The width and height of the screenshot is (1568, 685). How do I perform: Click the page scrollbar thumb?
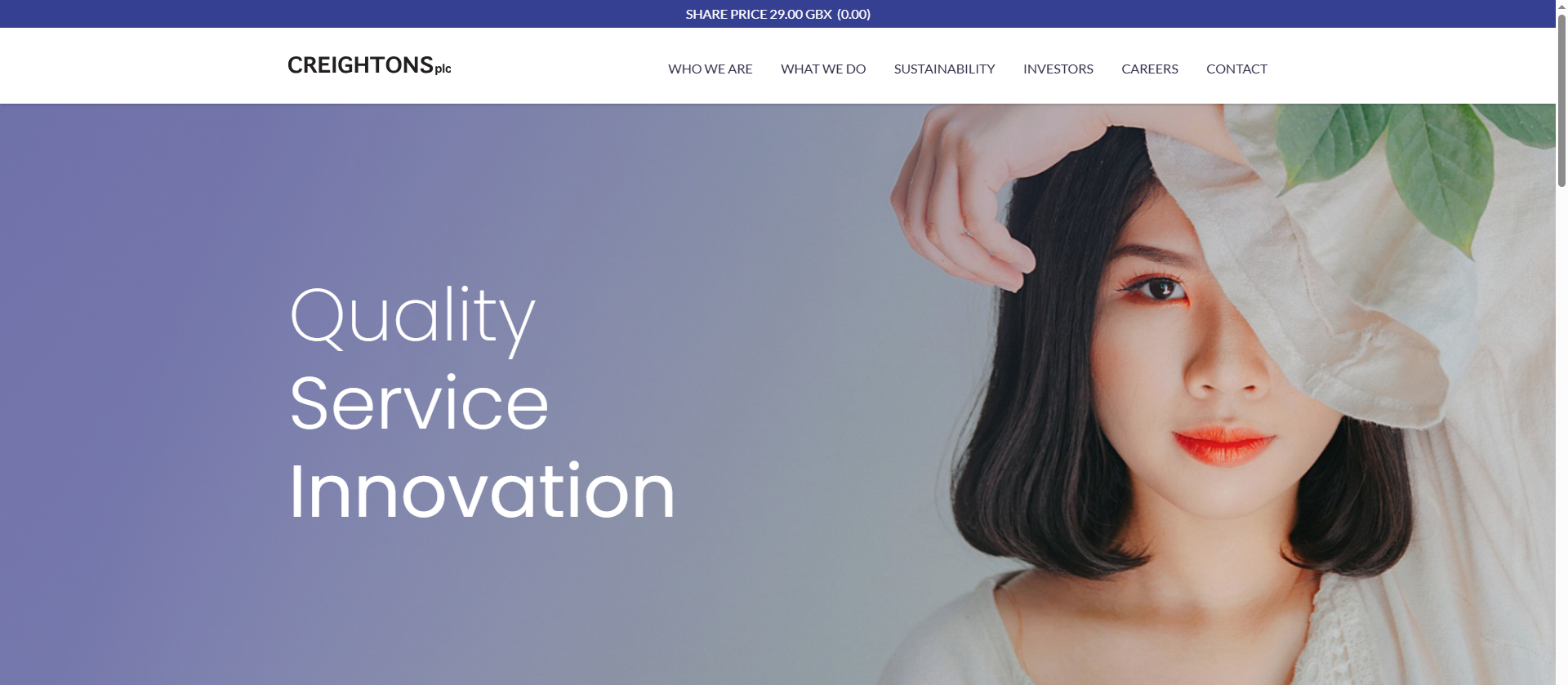point(1561,102)
